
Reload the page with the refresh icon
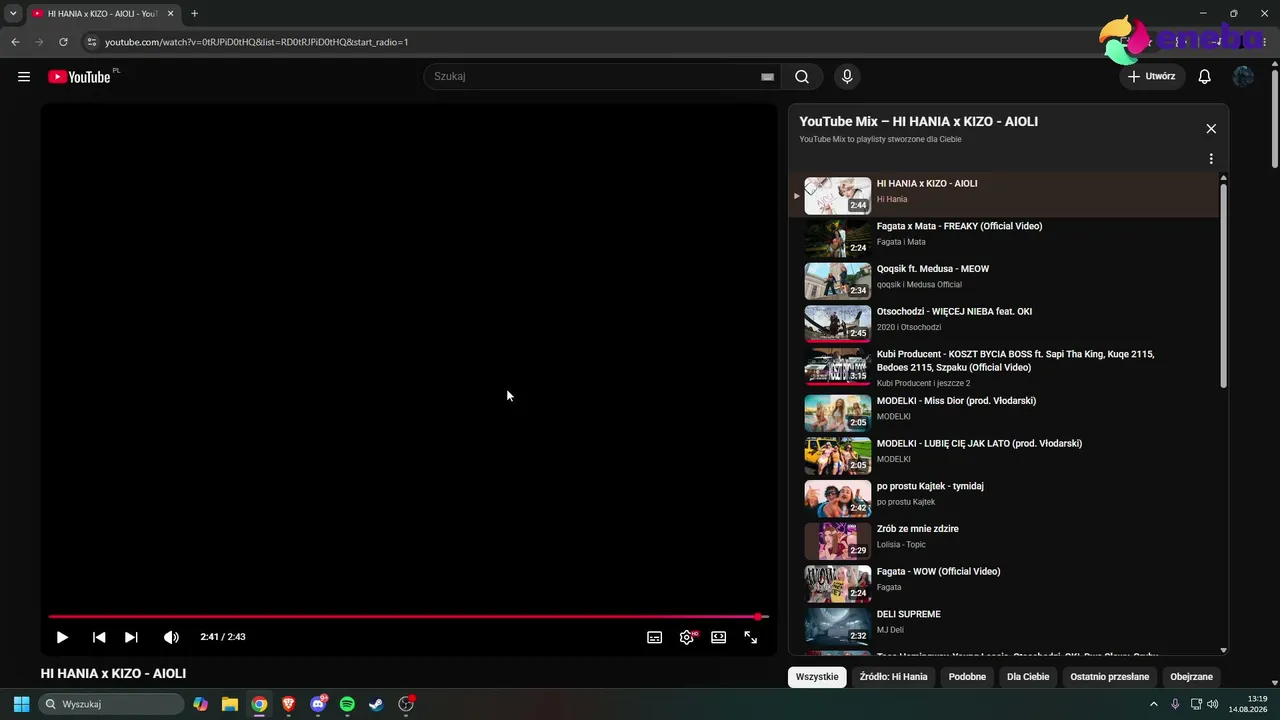[63, 42]
